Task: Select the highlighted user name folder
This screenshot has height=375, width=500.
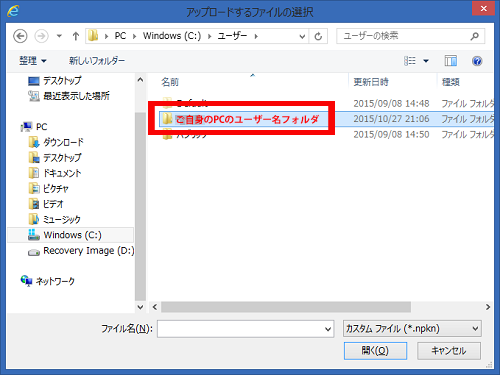Action: 247,119
